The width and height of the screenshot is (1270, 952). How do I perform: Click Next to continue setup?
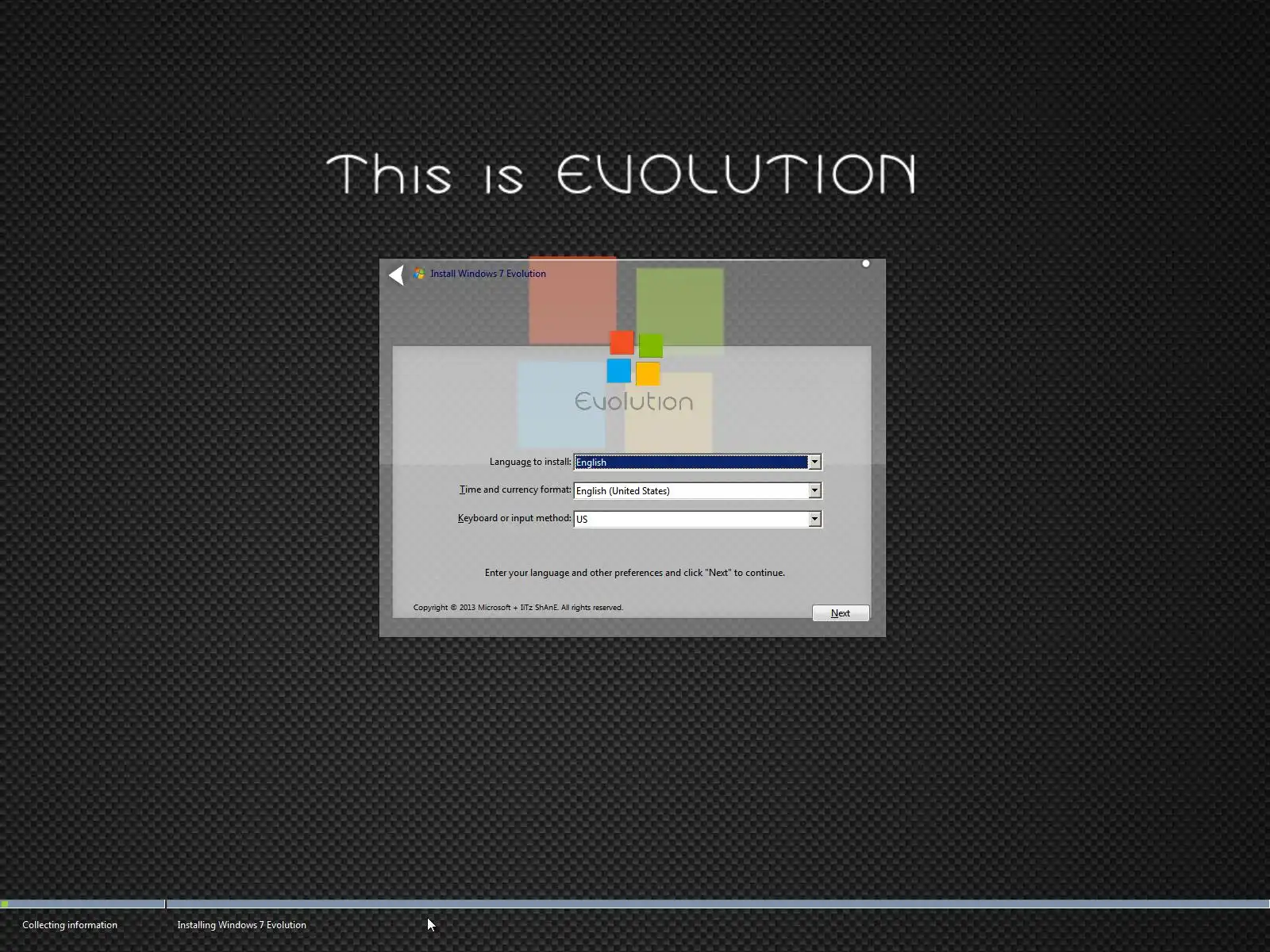841,613
